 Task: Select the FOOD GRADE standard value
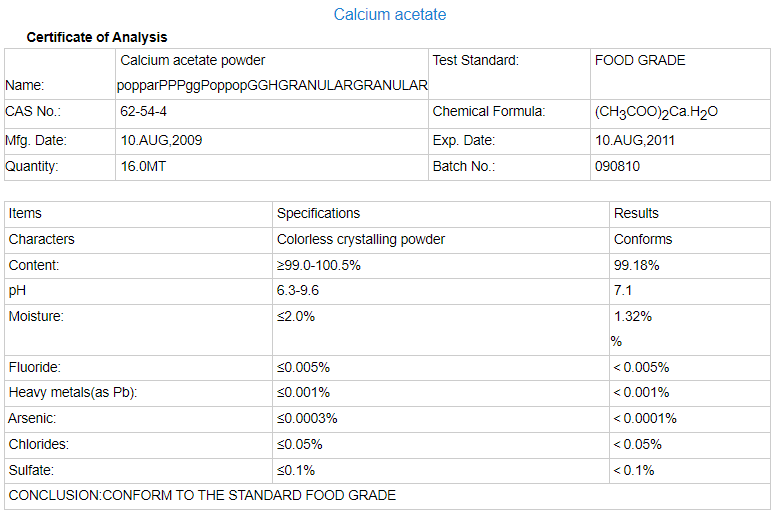(640, 60)
